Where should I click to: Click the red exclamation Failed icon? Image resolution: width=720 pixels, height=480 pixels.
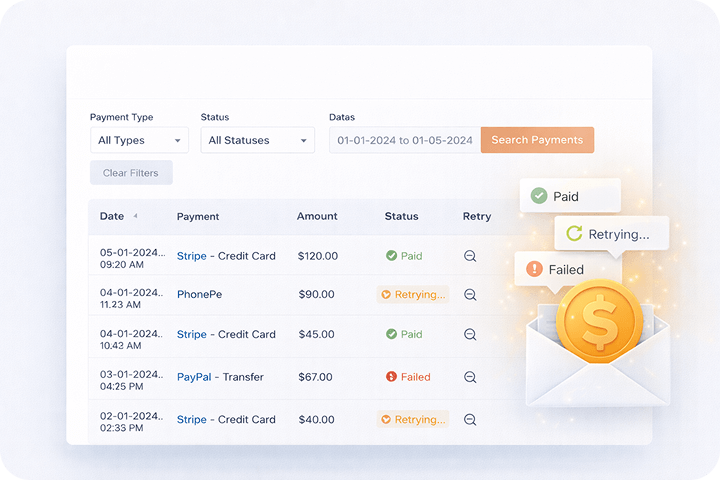pos(534,269)
